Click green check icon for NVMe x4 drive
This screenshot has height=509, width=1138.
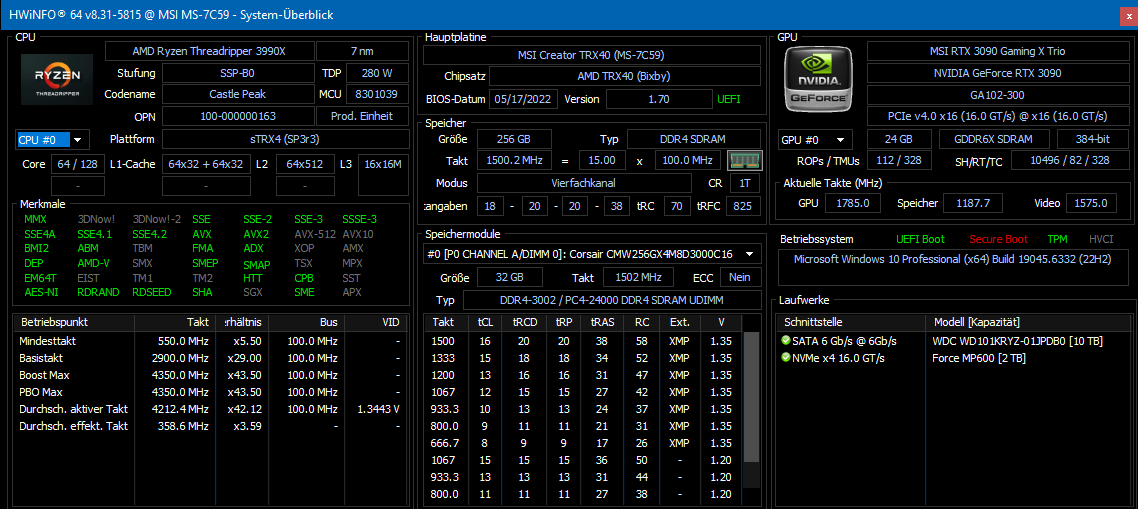(785, 358)
